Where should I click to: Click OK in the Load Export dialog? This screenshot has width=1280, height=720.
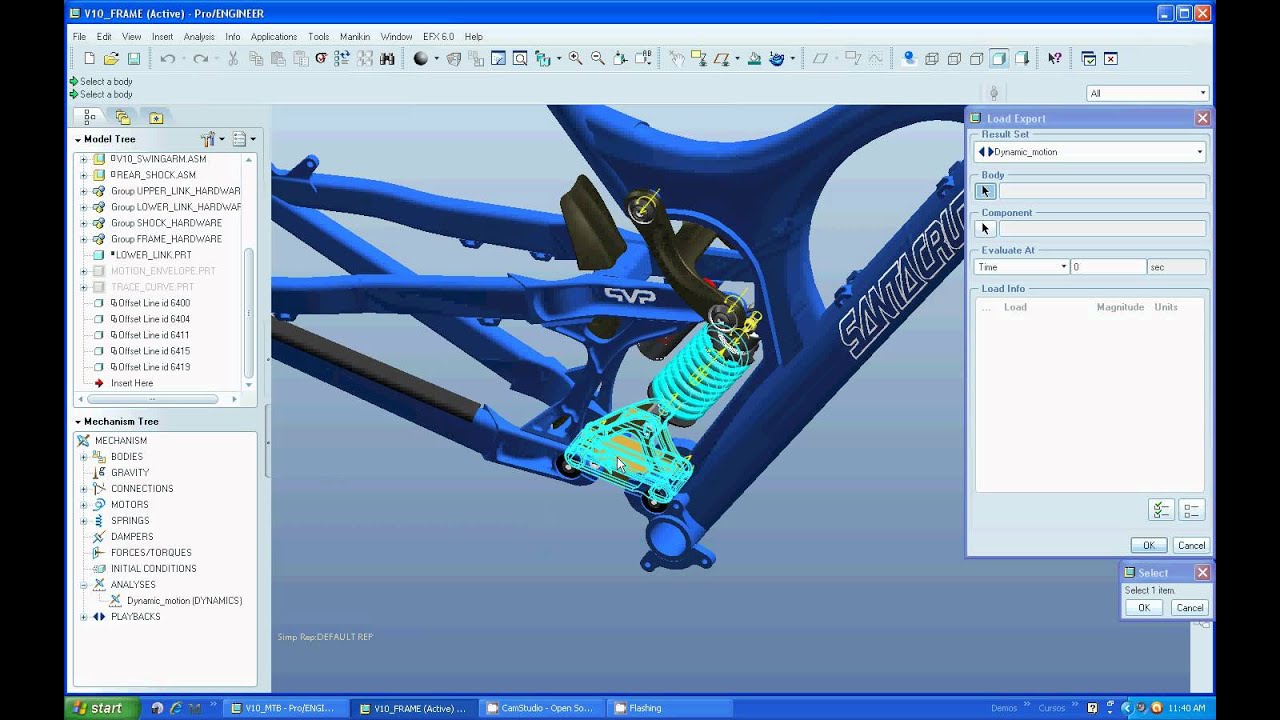pyautogui.click(x=1148, y=545)
